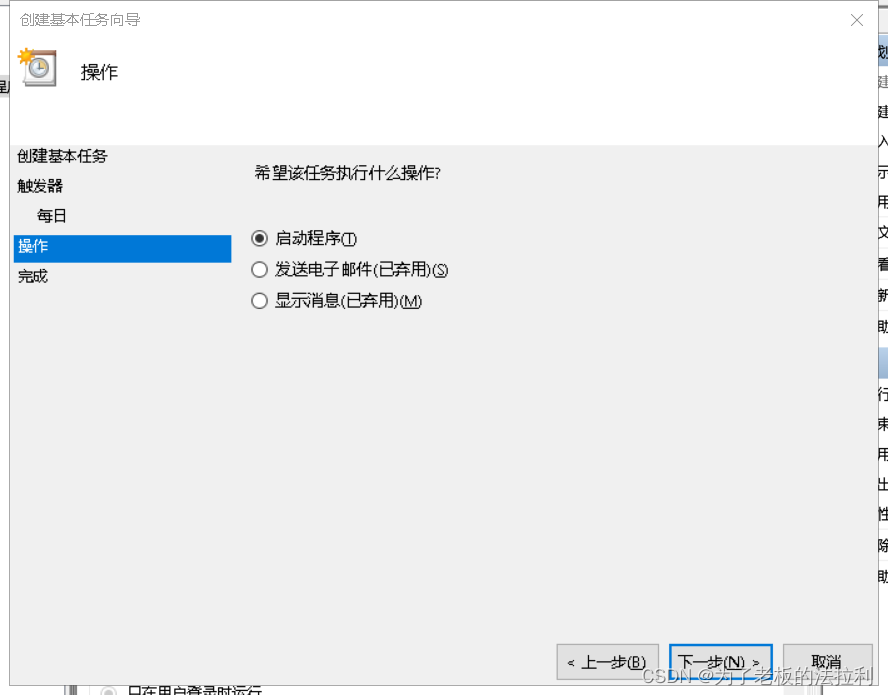Go to the 创建基本任务 wizard step
888x695 pixels.
[62, 156]
